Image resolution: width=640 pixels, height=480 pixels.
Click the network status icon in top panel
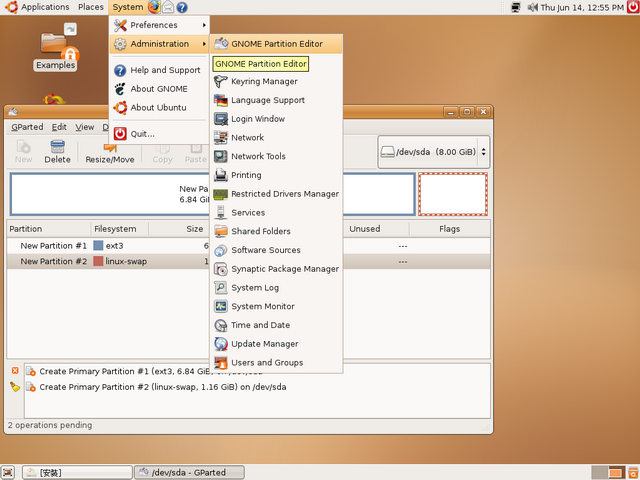pyautogui.click(x=516, y=7)
